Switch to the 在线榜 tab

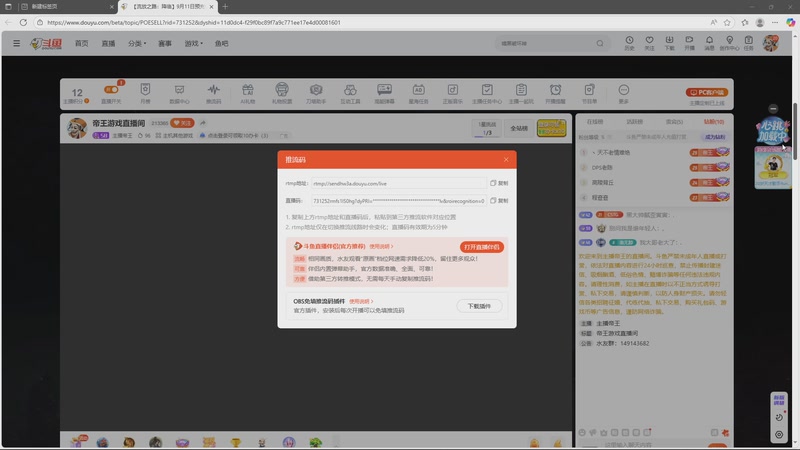(x=595, y=122)
